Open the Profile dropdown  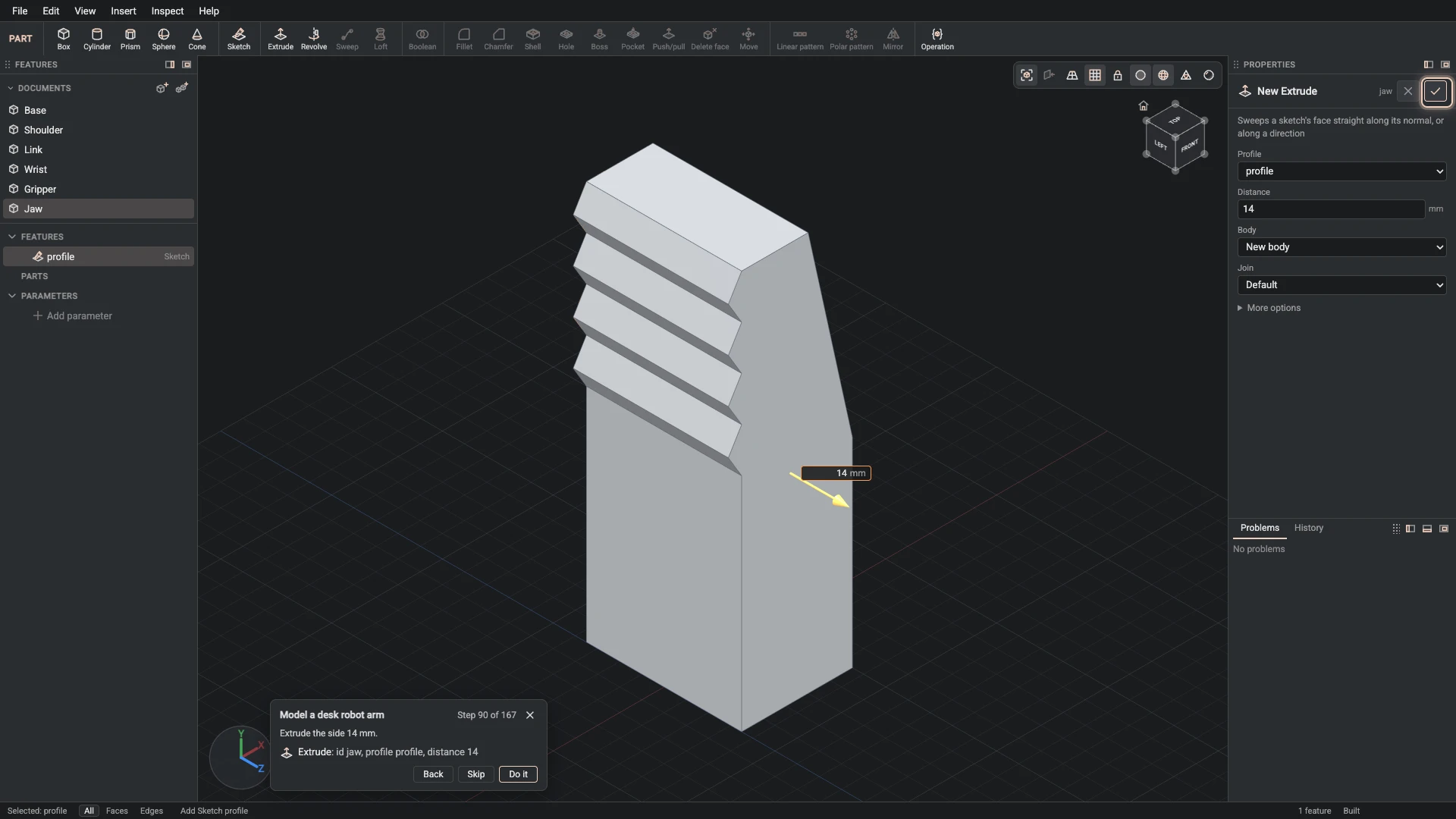[x=1341, y=171]
